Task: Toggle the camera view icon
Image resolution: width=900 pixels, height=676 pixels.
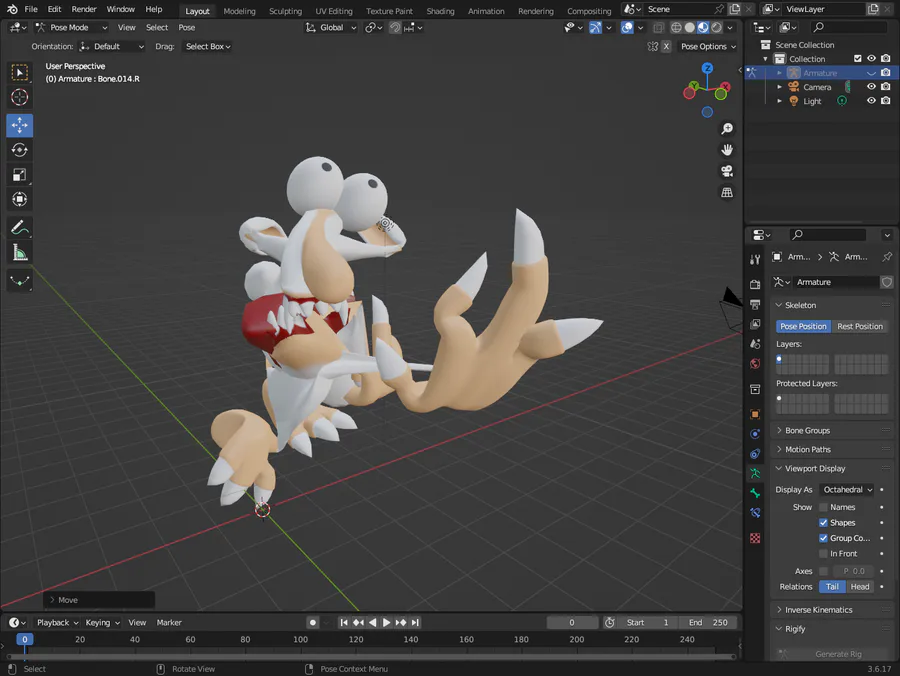Action: [727, 171]
